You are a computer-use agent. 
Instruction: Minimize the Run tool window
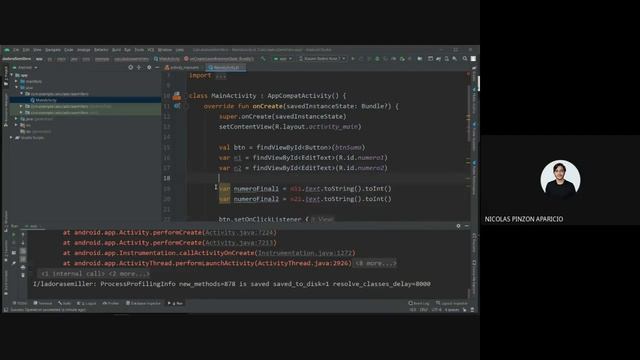coord(467,226)
